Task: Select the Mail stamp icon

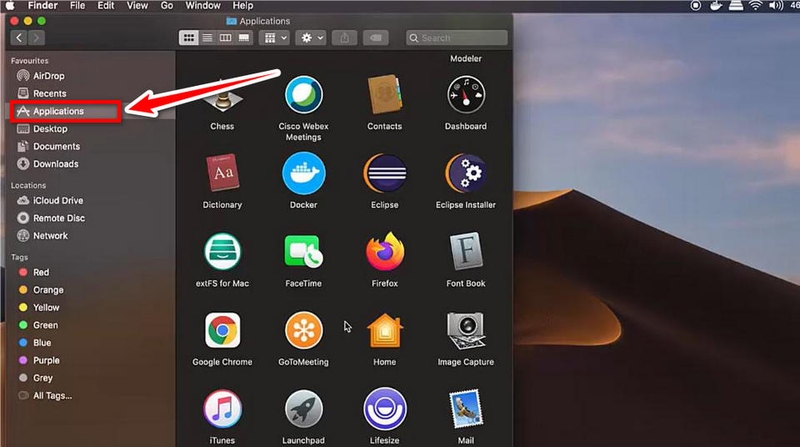Action: point(466,409)
